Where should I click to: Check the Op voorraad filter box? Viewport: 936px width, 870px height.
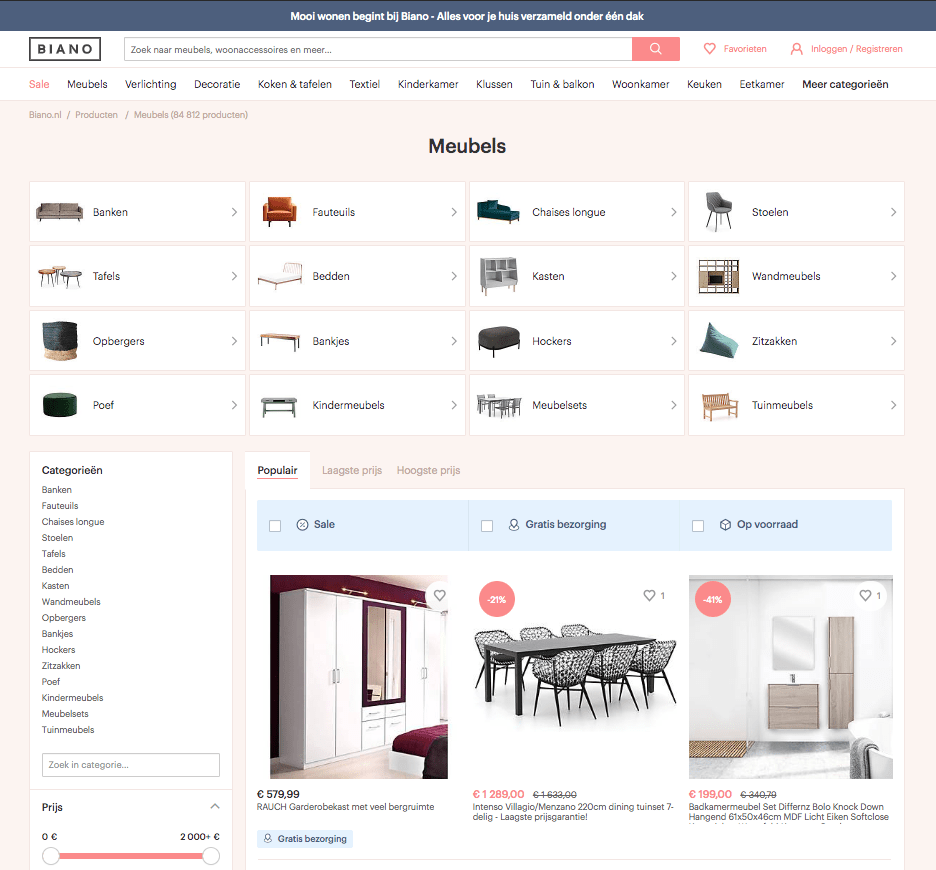click(x=698, y=526)
